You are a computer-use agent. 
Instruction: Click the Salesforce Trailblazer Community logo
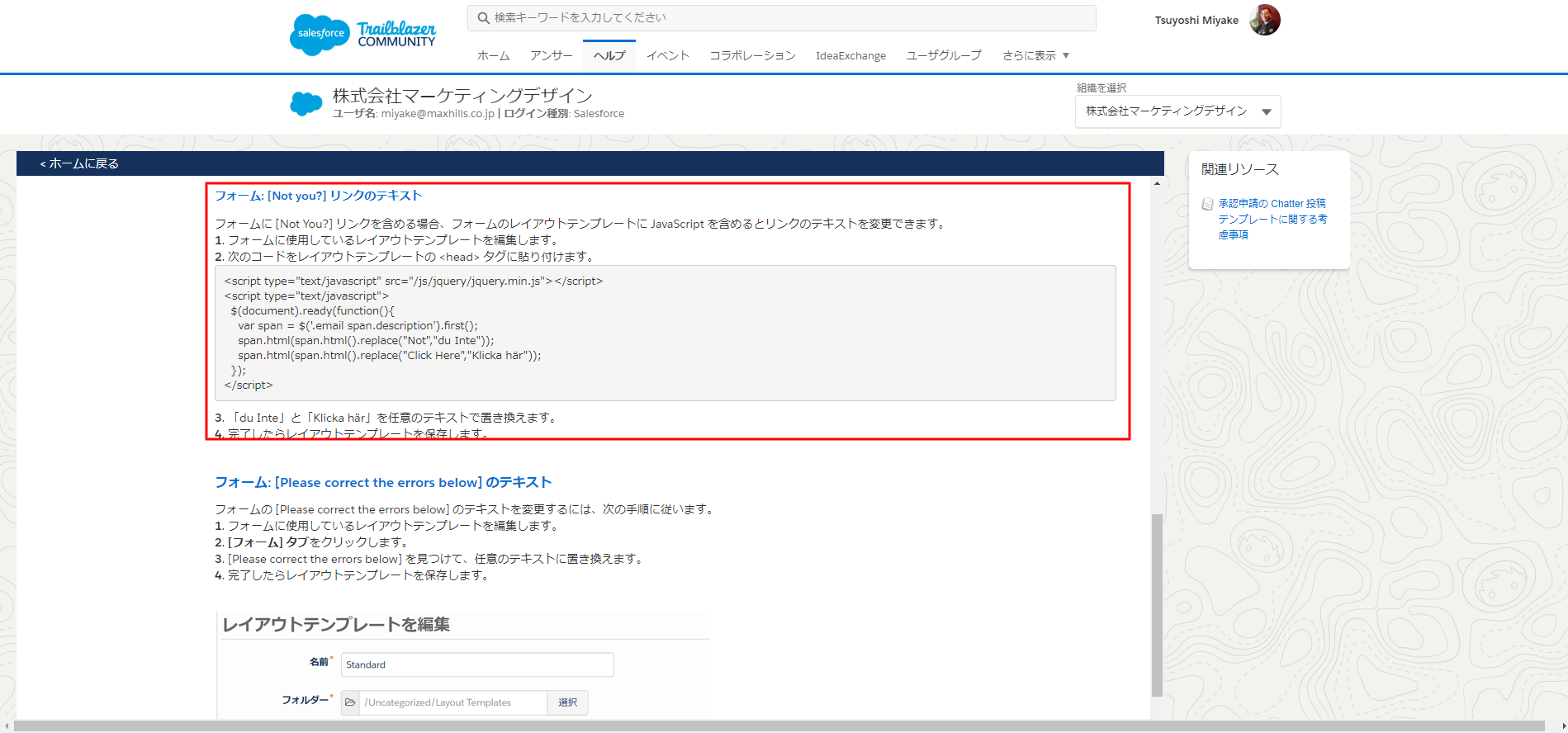pos(362,35)
